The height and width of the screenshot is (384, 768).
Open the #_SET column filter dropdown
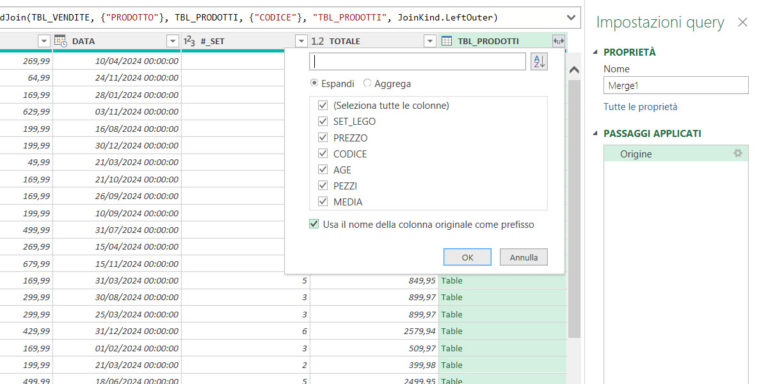pyautogui.click(x=301, y=42)
